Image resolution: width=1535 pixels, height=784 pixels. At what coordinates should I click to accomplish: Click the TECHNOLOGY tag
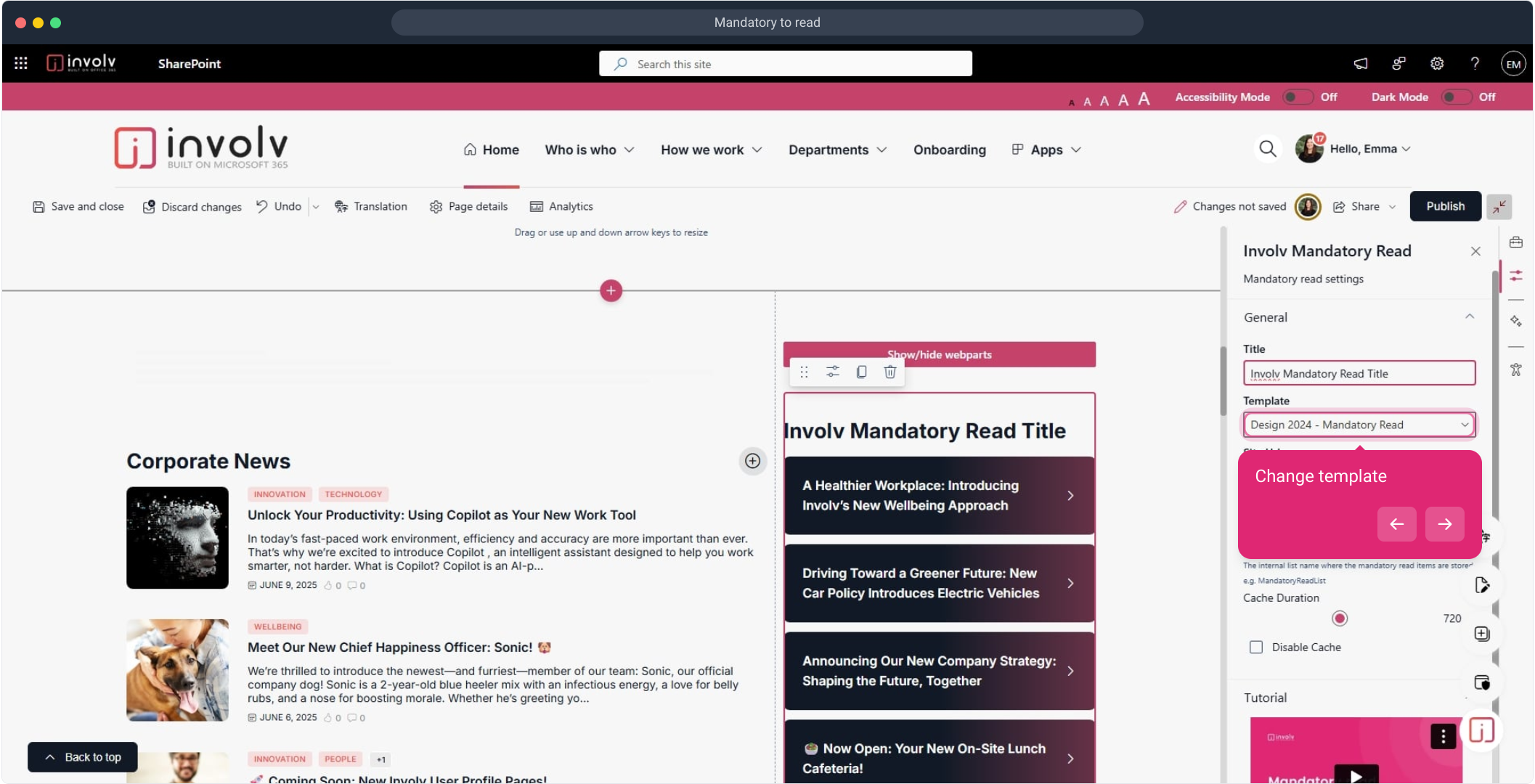click(353, 494)
